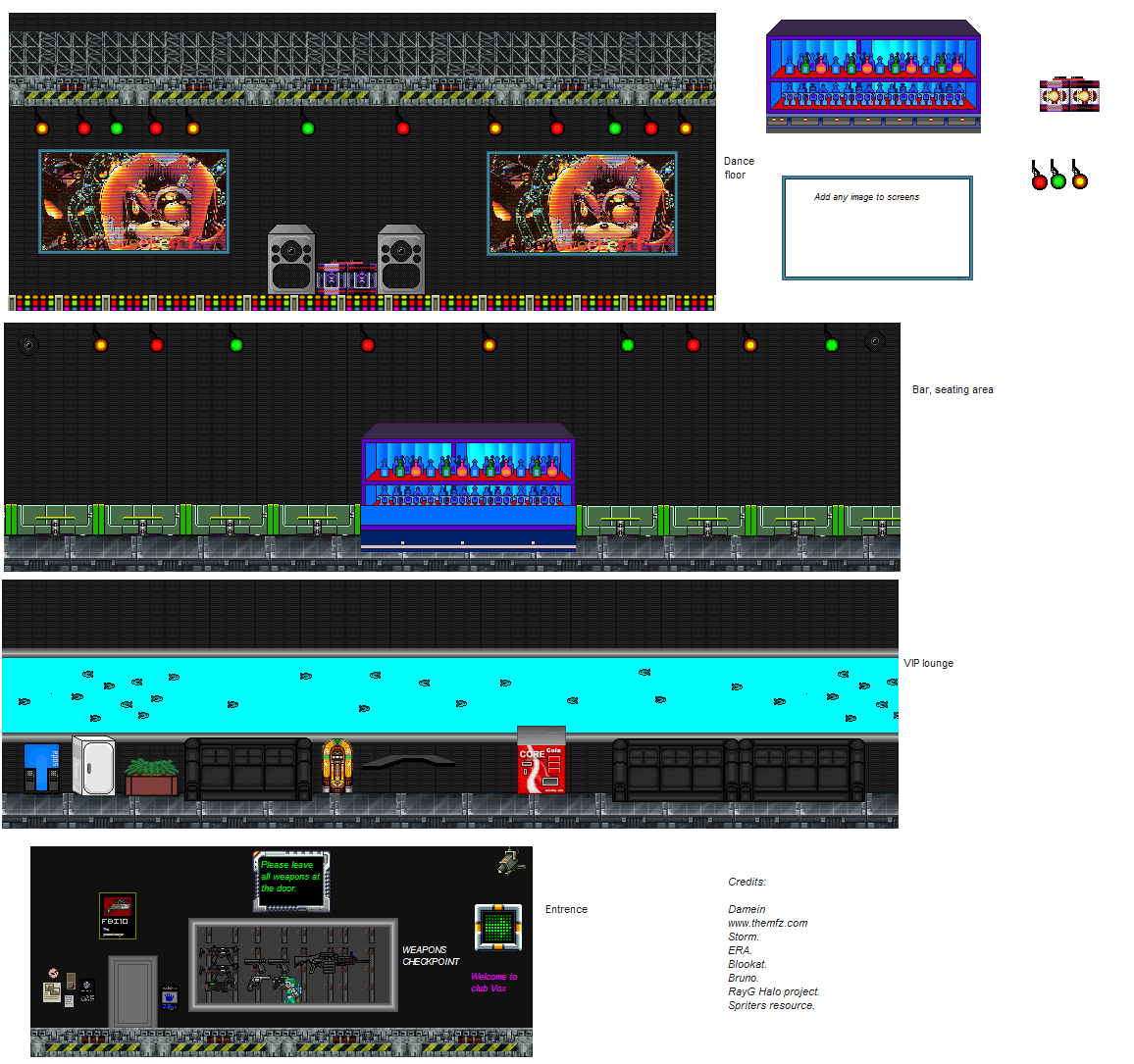Click the potted plant in red planter
The height and width of the screenshot is (1064, 1134).
click(151, 777)
